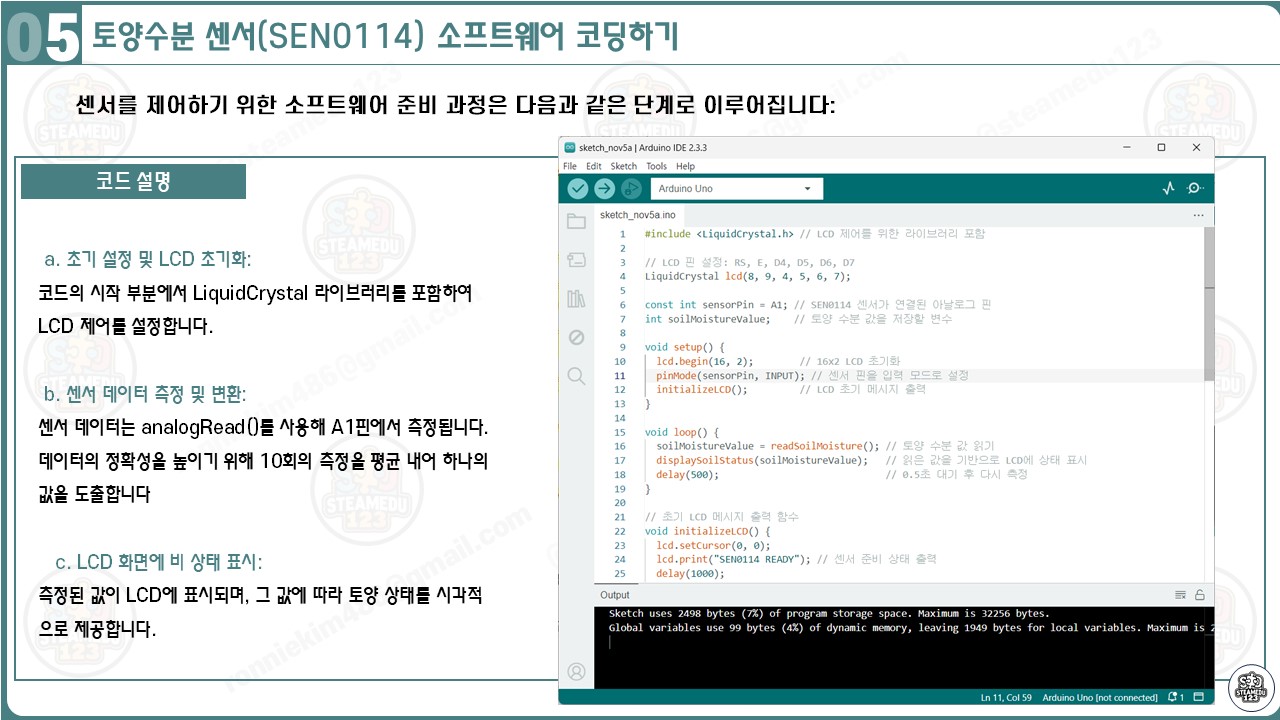Click line number 16 in gutter
Viewport: 1280px width, 720px height.
(x=621, y=446)
